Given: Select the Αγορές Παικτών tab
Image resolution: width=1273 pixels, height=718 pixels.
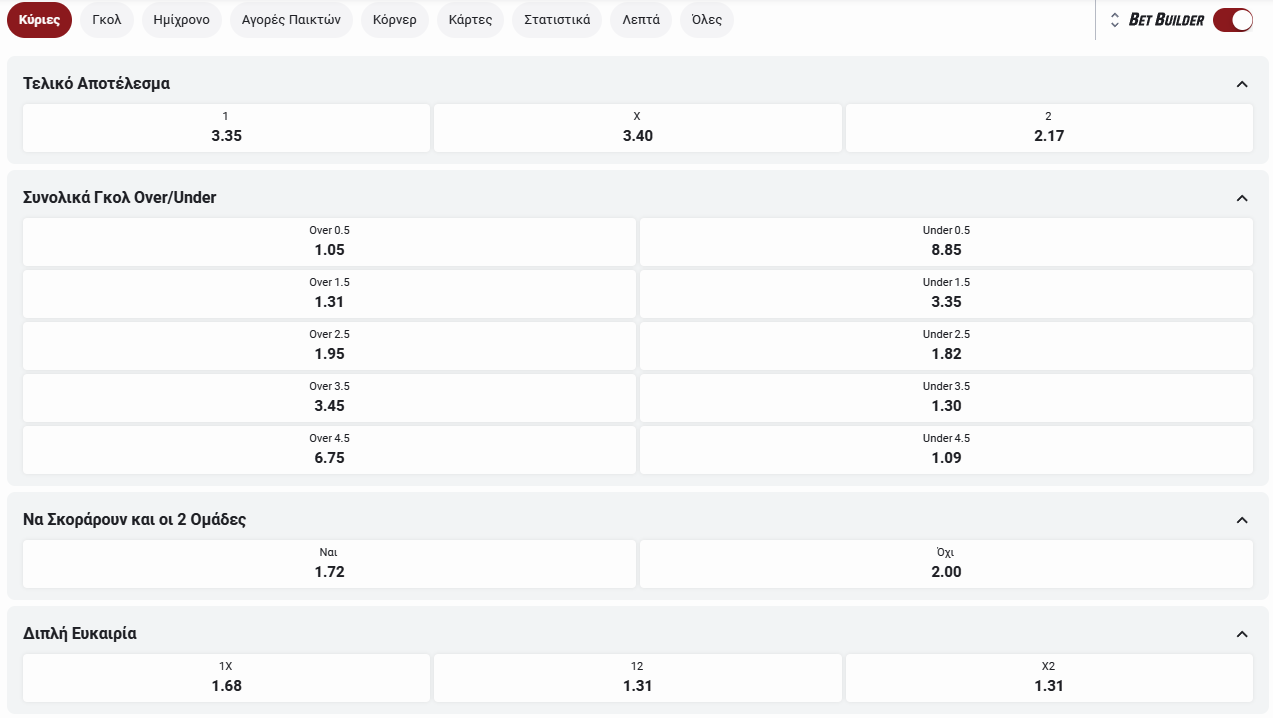Looking at the screenshot, I should pyautogui.click(x=291, y=20).
